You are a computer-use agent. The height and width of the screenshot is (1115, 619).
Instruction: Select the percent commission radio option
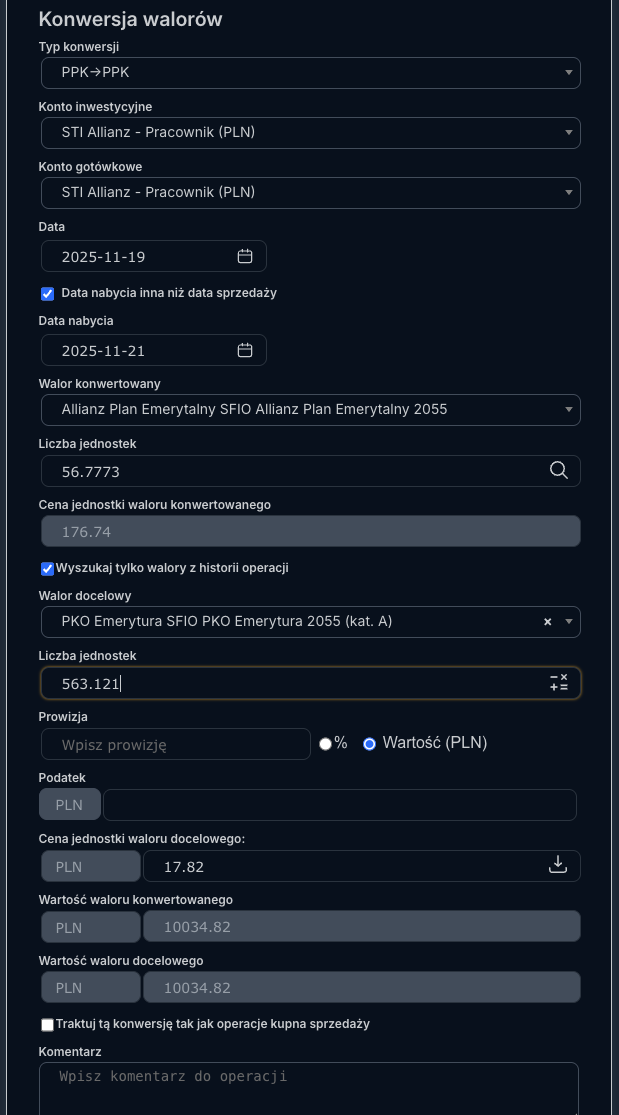325,744
